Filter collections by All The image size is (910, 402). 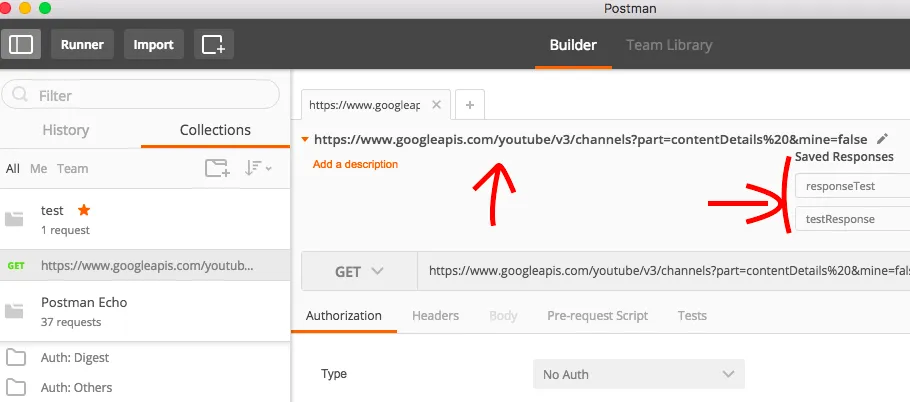point(13,169)
